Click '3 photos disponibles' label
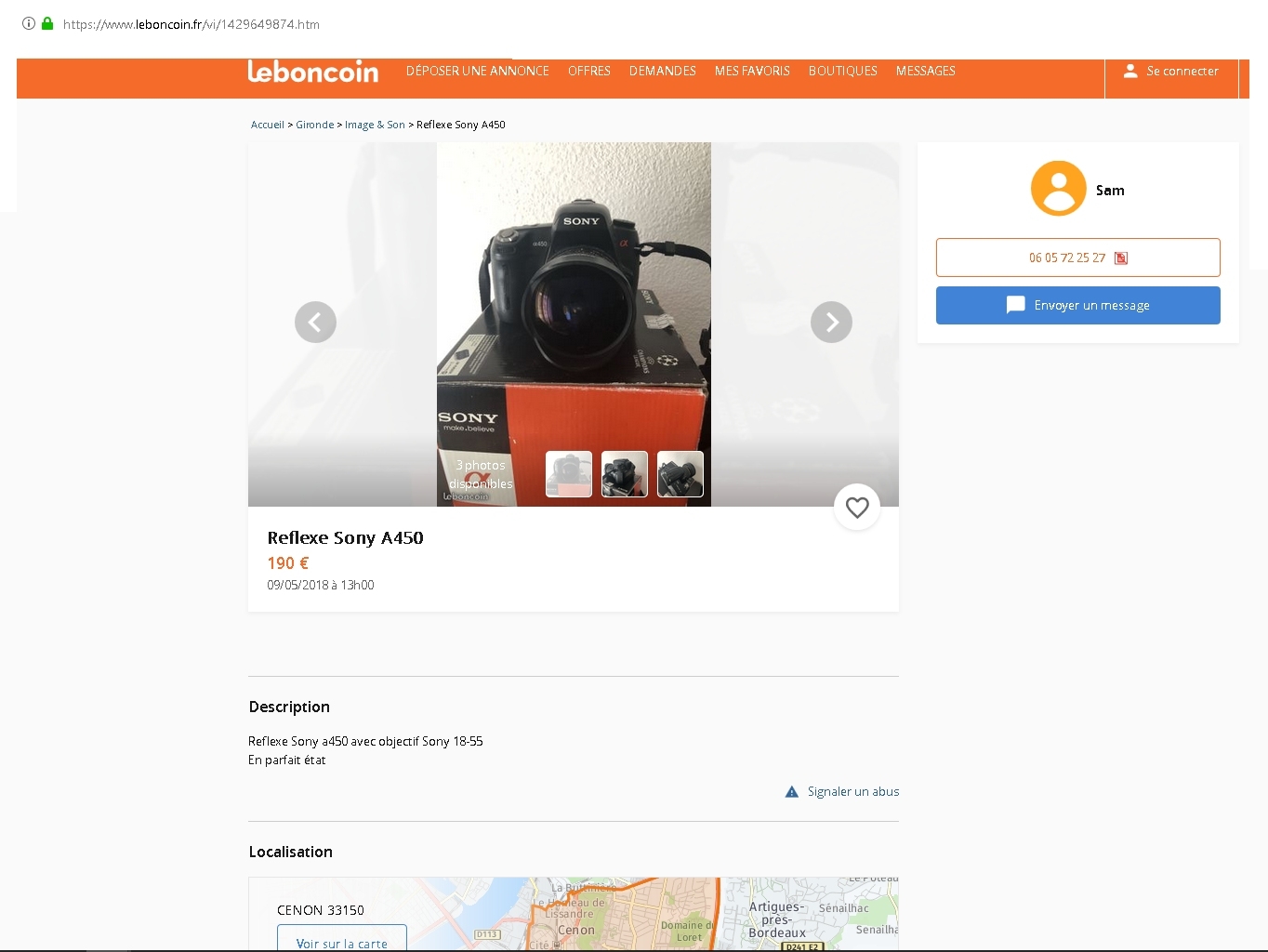The height and width of the screenshot is (952, 1268). (x=481, y=474)
